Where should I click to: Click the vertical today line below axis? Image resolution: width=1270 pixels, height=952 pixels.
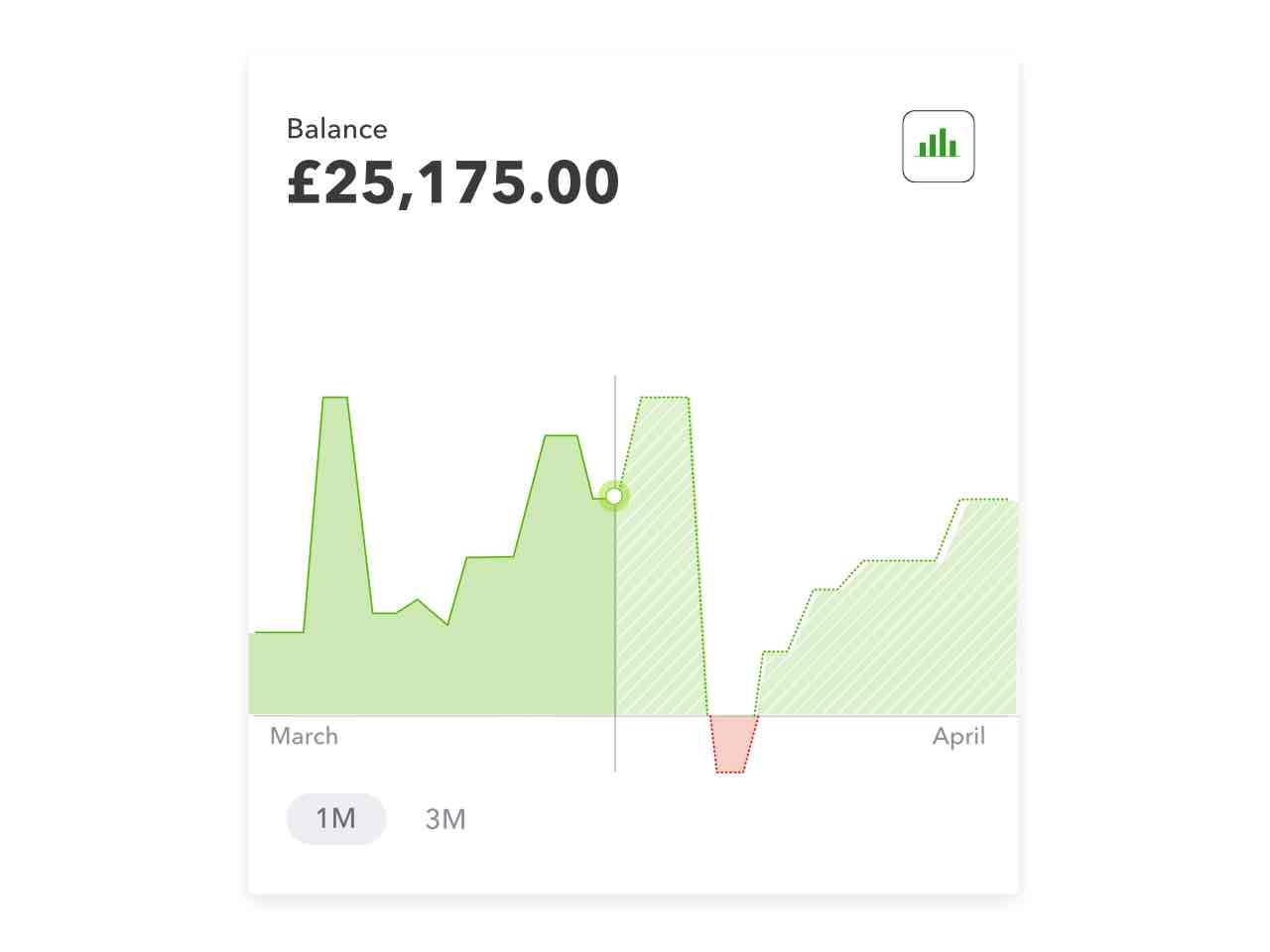(615, 744)
